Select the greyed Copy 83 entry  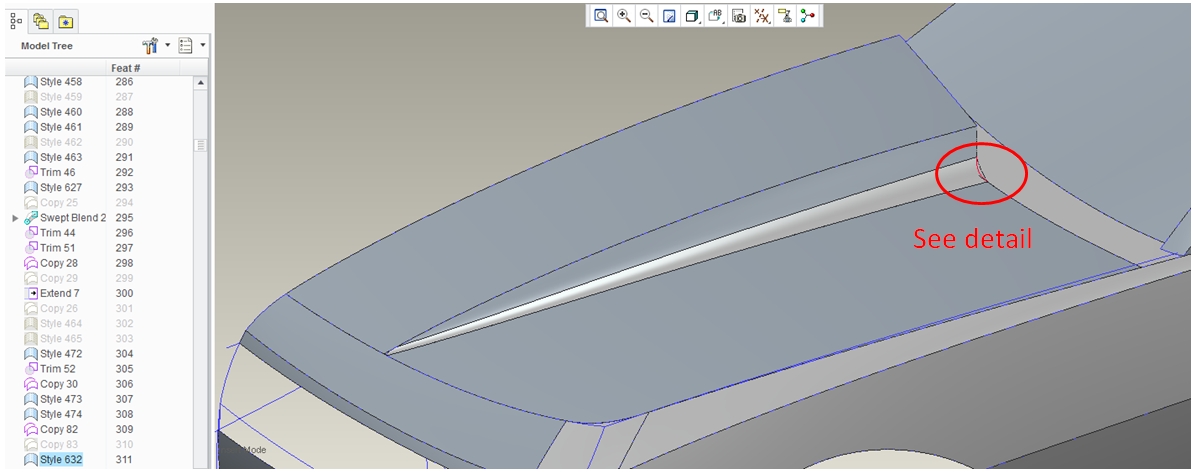59,445
